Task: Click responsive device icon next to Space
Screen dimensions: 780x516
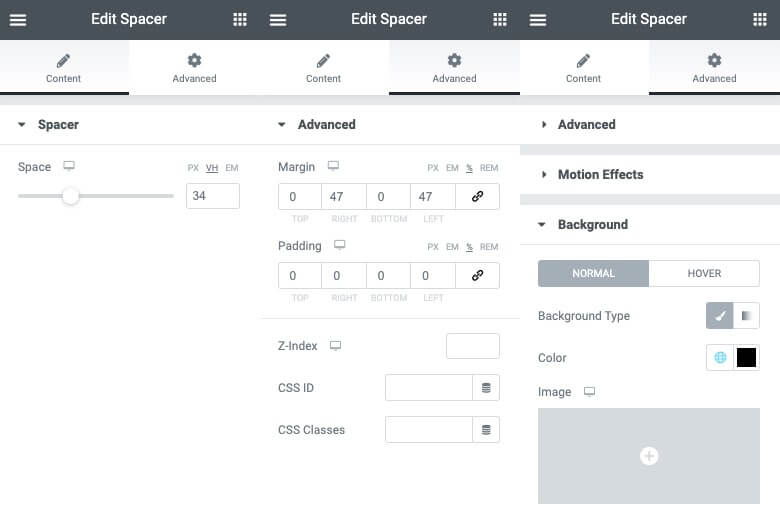Action: pyautogui.click(x=69, y=166)
